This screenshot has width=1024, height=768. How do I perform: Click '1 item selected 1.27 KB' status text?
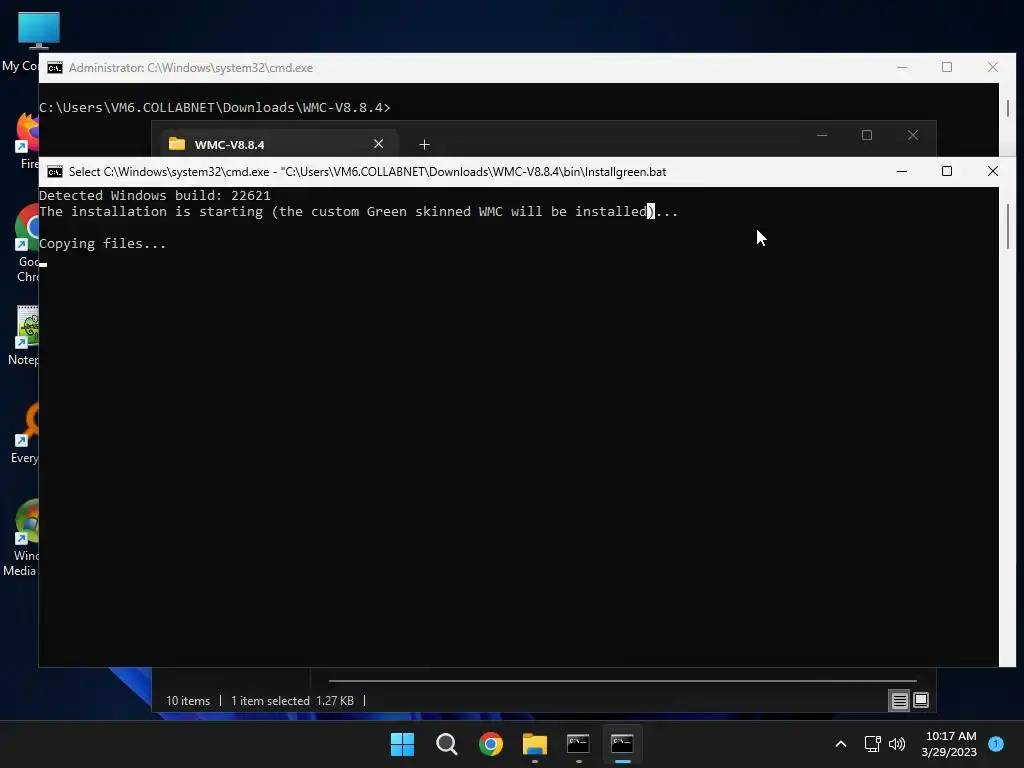point(293,701)
